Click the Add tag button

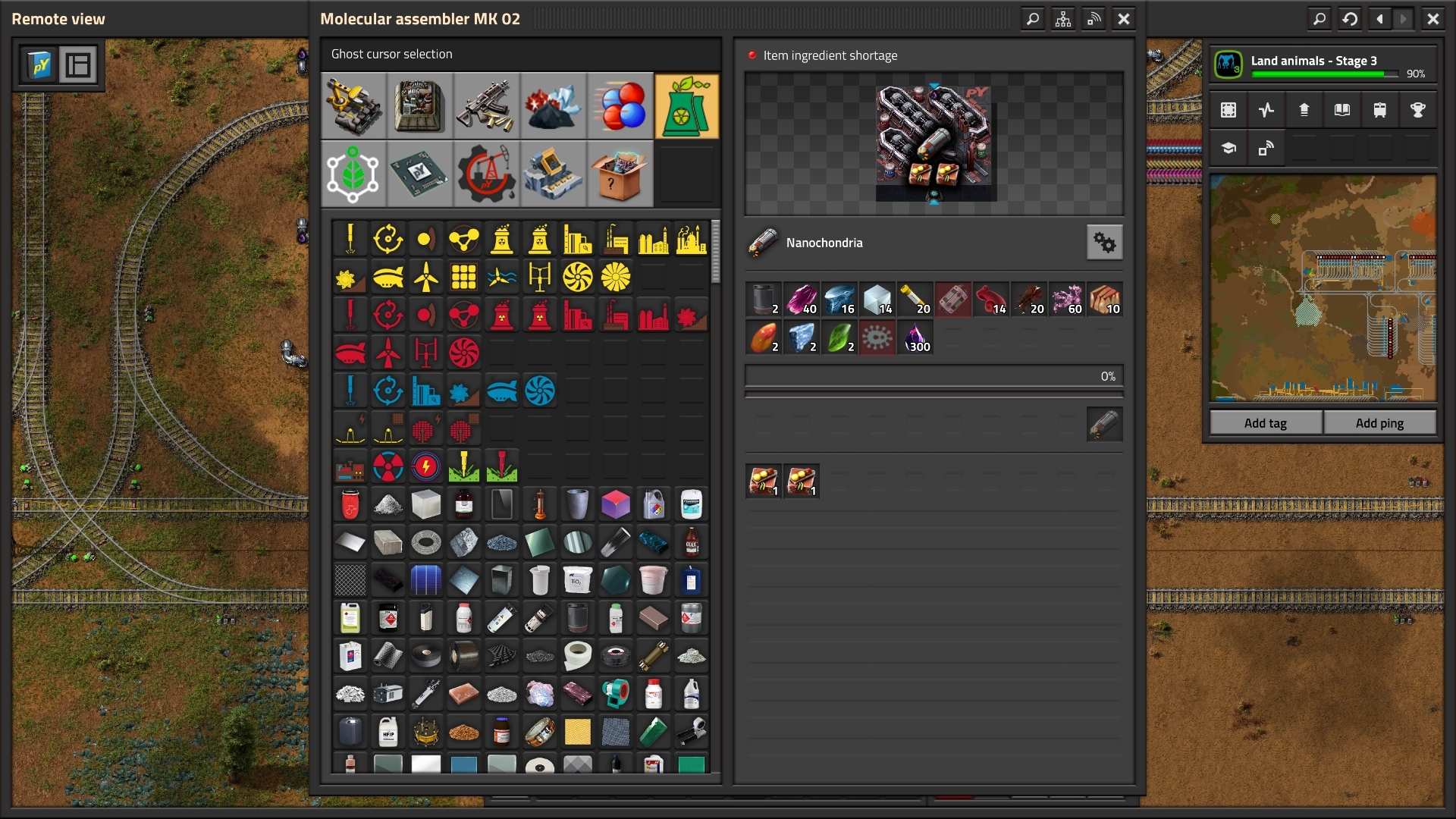tap(1265, 423)
